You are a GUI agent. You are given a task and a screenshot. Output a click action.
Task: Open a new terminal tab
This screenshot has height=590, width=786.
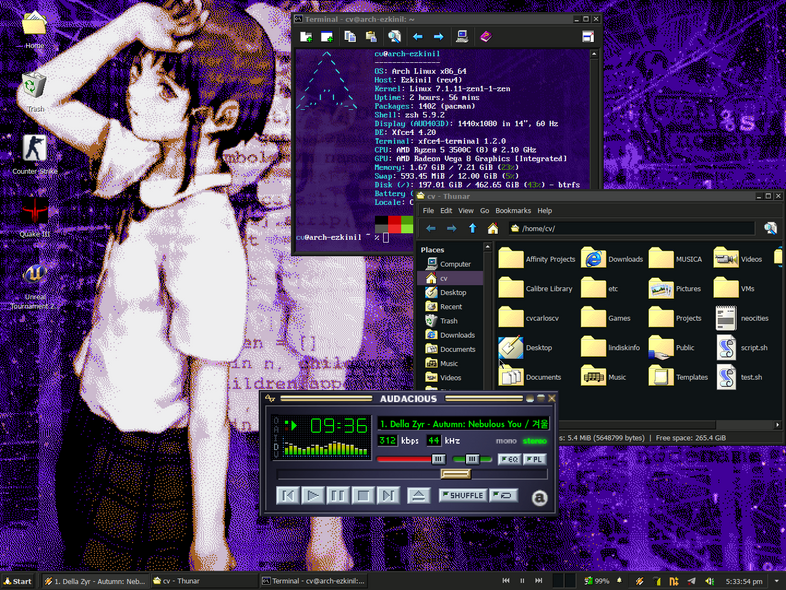click(x=306, y=37)
